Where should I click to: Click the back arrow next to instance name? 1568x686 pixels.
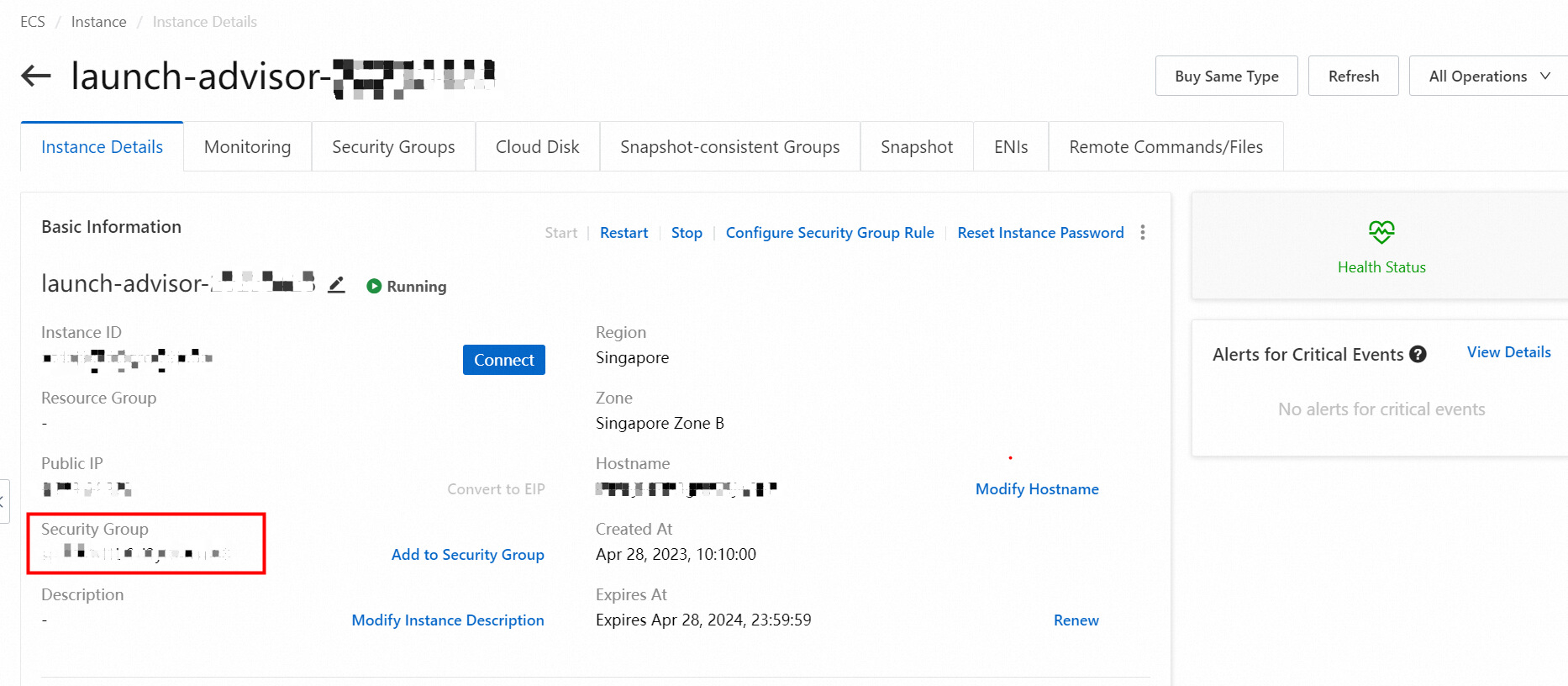pyautogui.click(x=36, y=77)
